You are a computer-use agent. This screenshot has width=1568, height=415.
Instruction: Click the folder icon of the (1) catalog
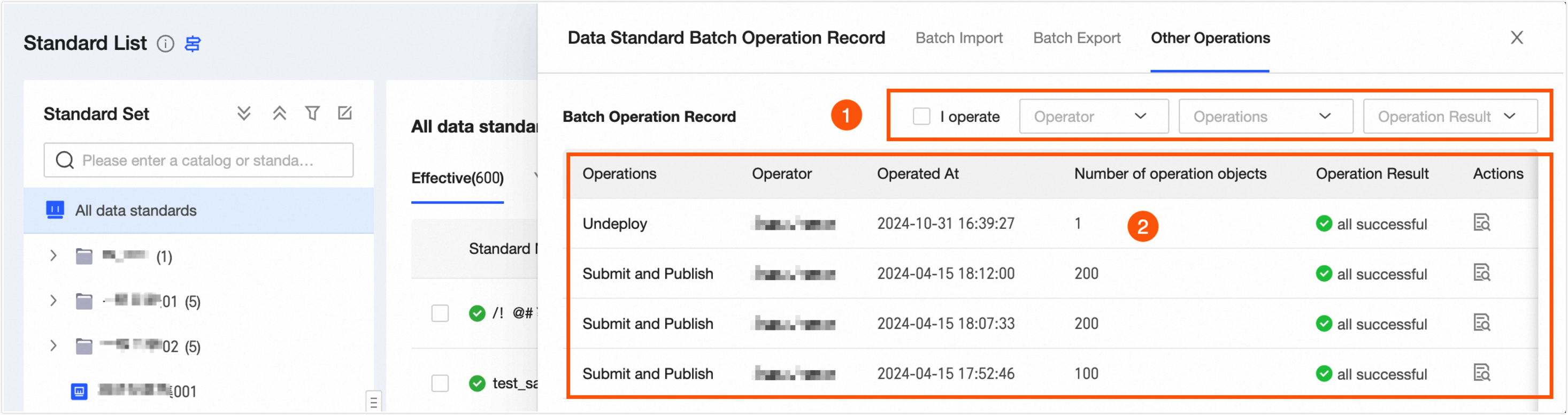pos(84,256)
